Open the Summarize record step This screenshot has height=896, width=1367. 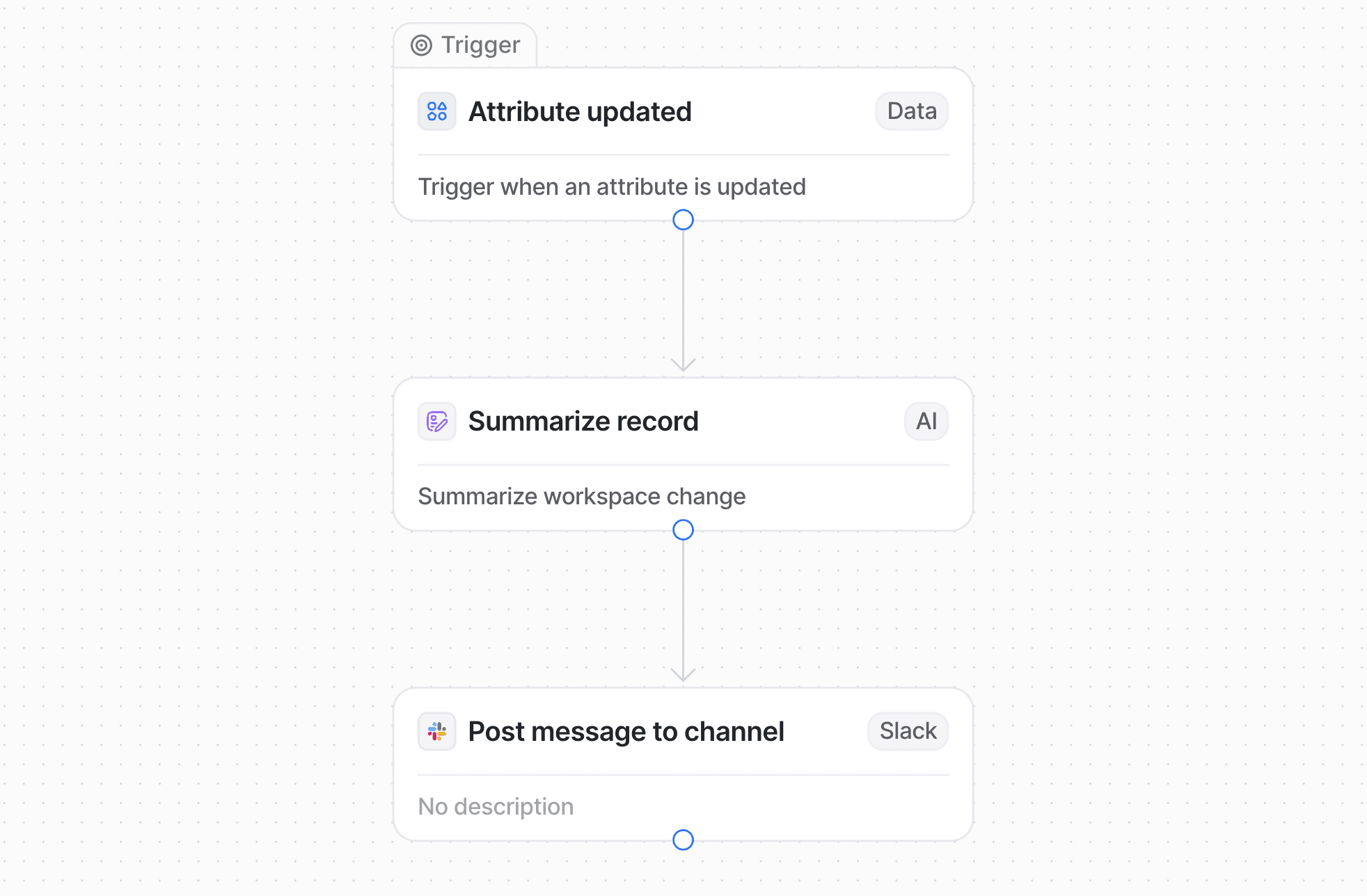[x=584, y=421]
